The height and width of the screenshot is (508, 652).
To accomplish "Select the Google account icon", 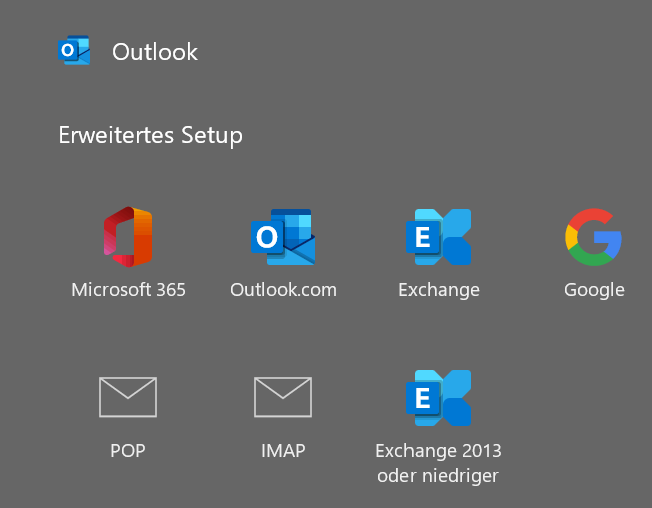I will tap(593, 237).
